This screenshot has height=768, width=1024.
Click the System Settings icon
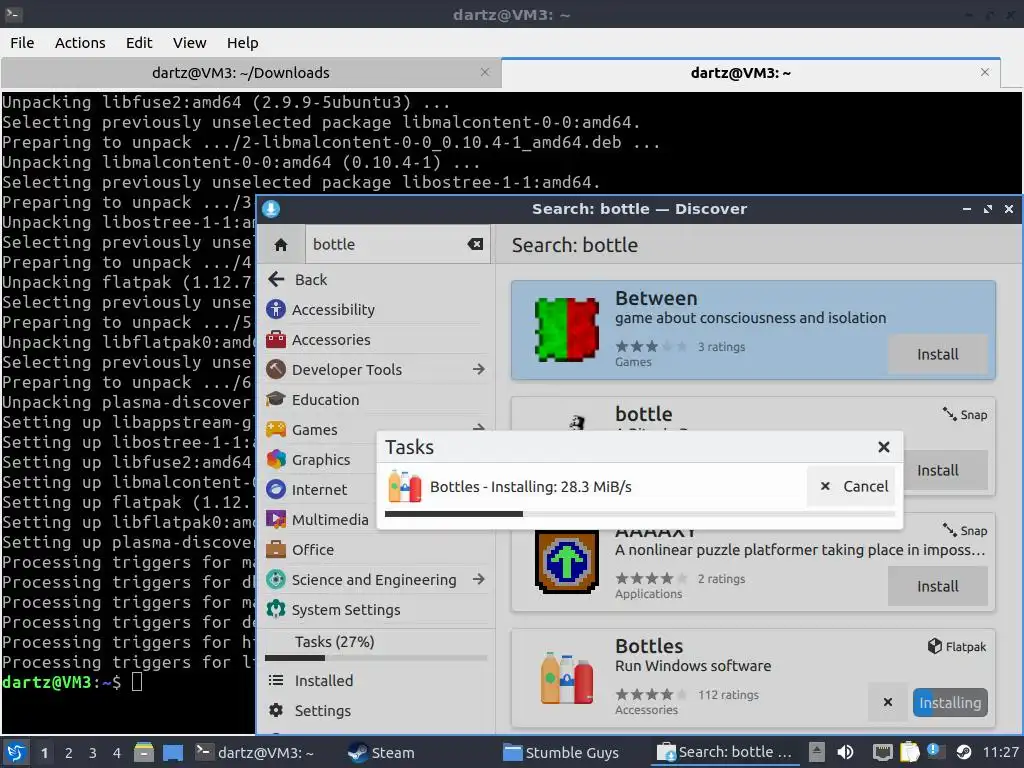(x=276, y=609)
